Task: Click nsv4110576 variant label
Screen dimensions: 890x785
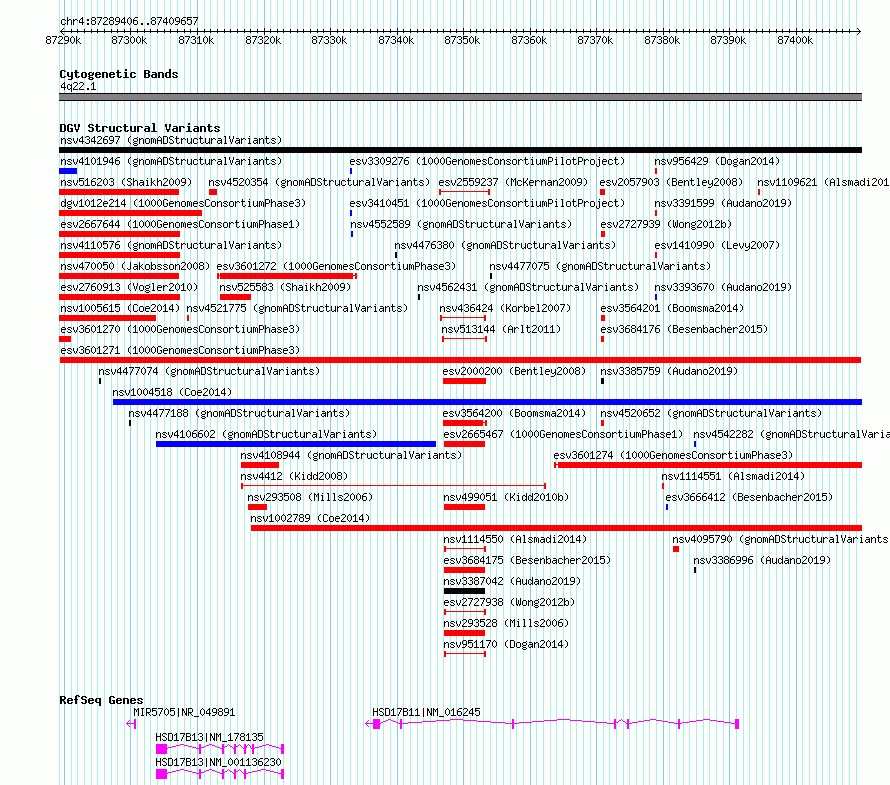Action: [x=171, y=245]
